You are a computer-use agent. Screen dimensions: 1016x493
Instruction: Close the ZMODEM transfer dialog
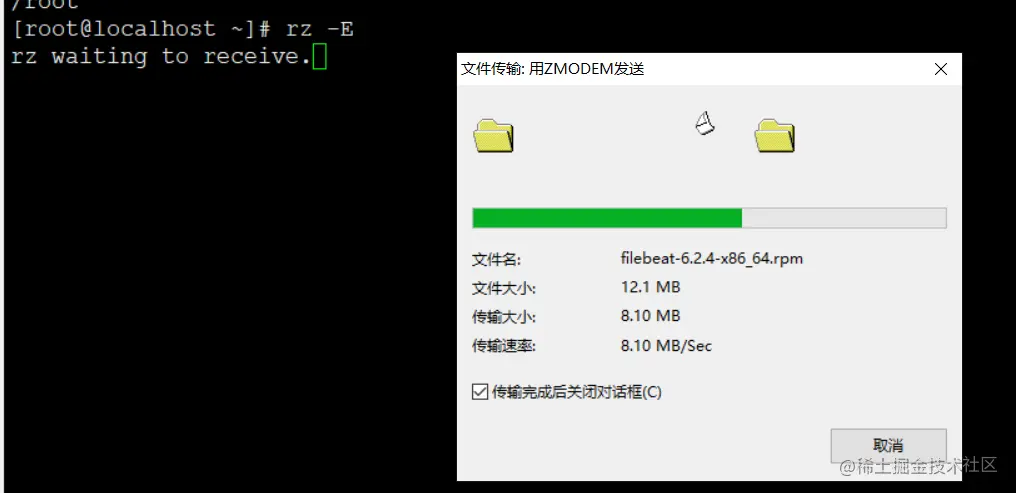[941, 69]
